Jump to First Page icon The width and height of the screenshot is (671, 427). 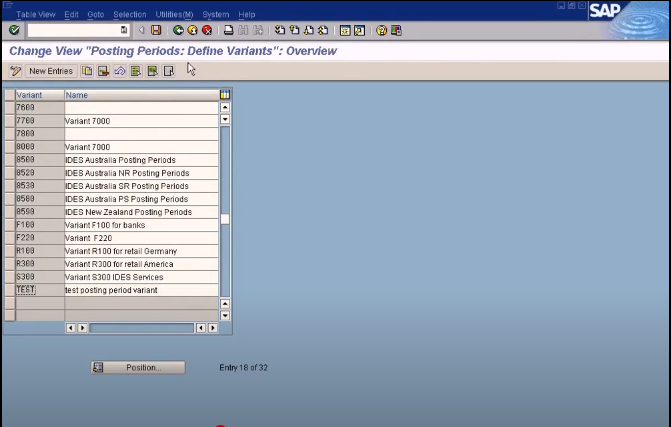pyautogui.click(x=279, y=30)
